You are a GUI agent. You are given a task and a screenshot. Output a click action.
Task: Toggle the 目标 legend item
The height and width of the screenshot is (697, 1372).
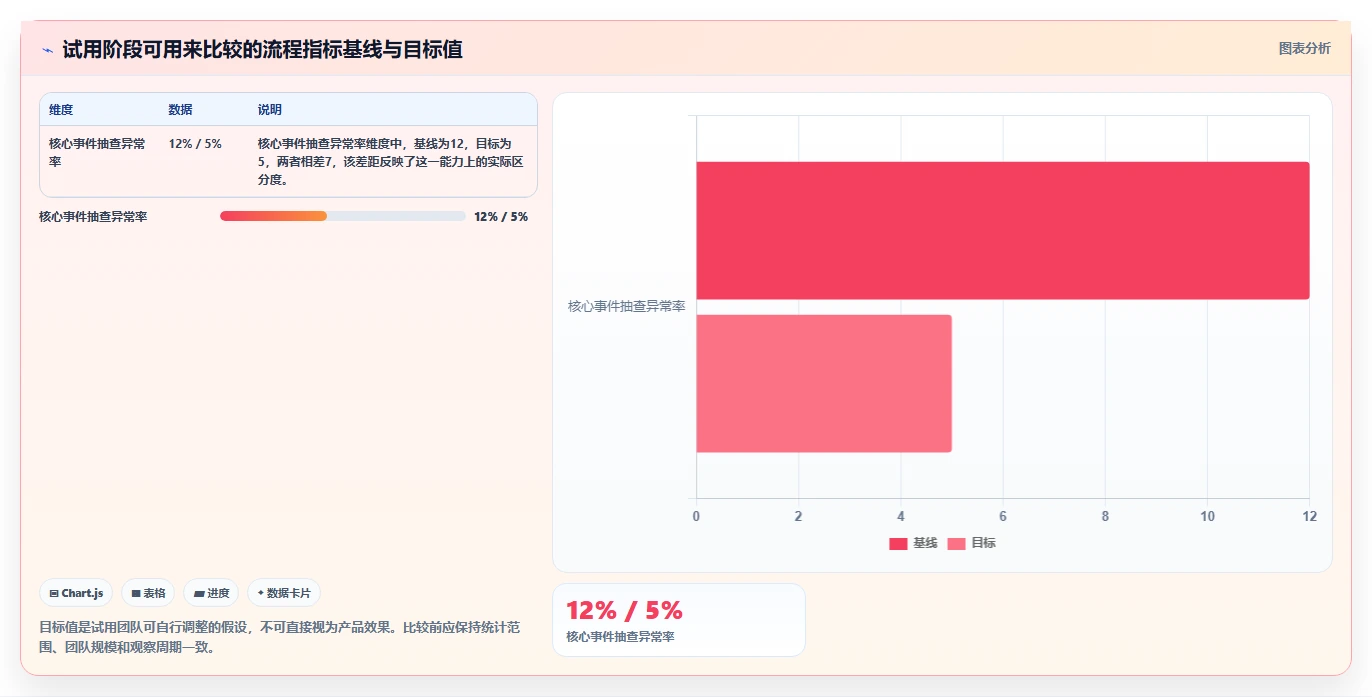[972, 543]
